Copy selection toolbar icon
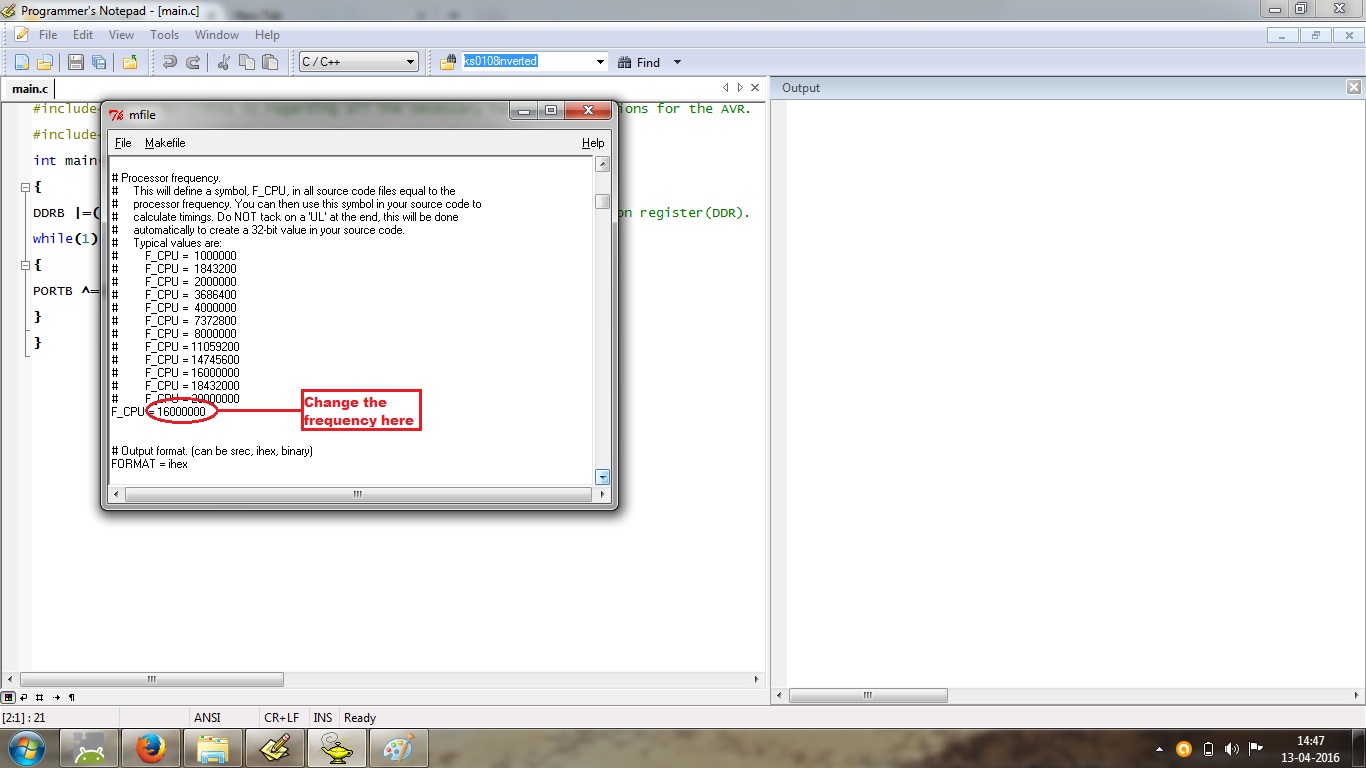The image size is (1366, 768). pyautogui.click(x=247, y=62)
